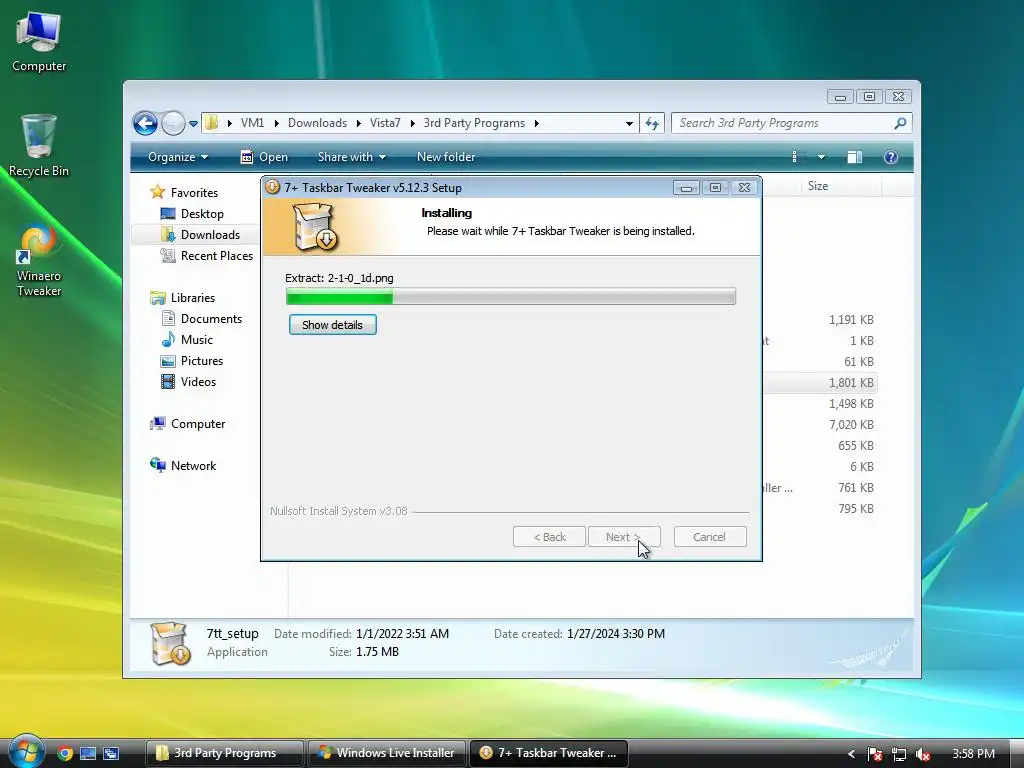Click New folder in Explorer toolbar
This screenshot has height=768, width=1024.
[446, 157]
